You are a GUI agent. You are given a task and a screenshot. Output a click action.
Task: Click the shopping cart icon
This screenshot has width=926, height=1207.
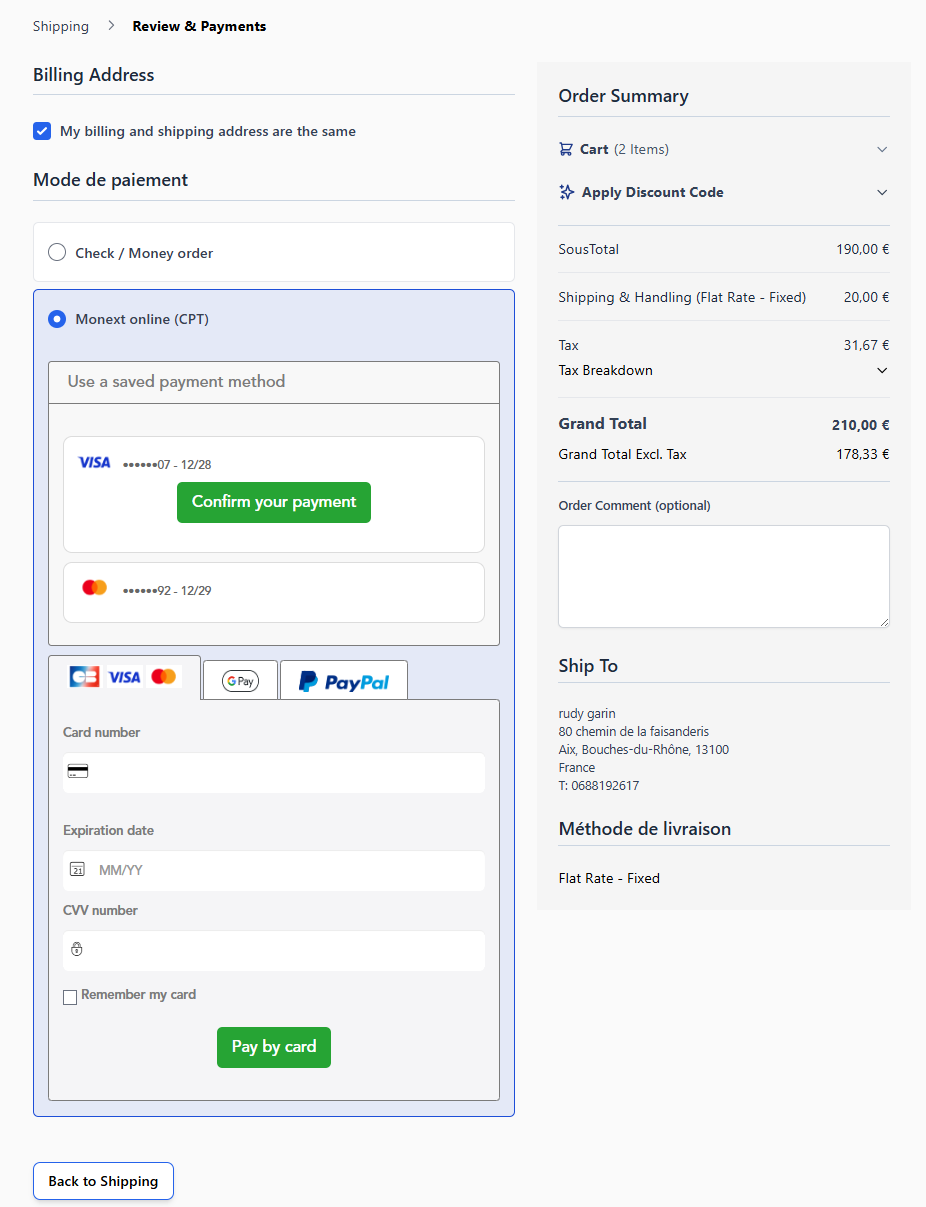point(566,149)
